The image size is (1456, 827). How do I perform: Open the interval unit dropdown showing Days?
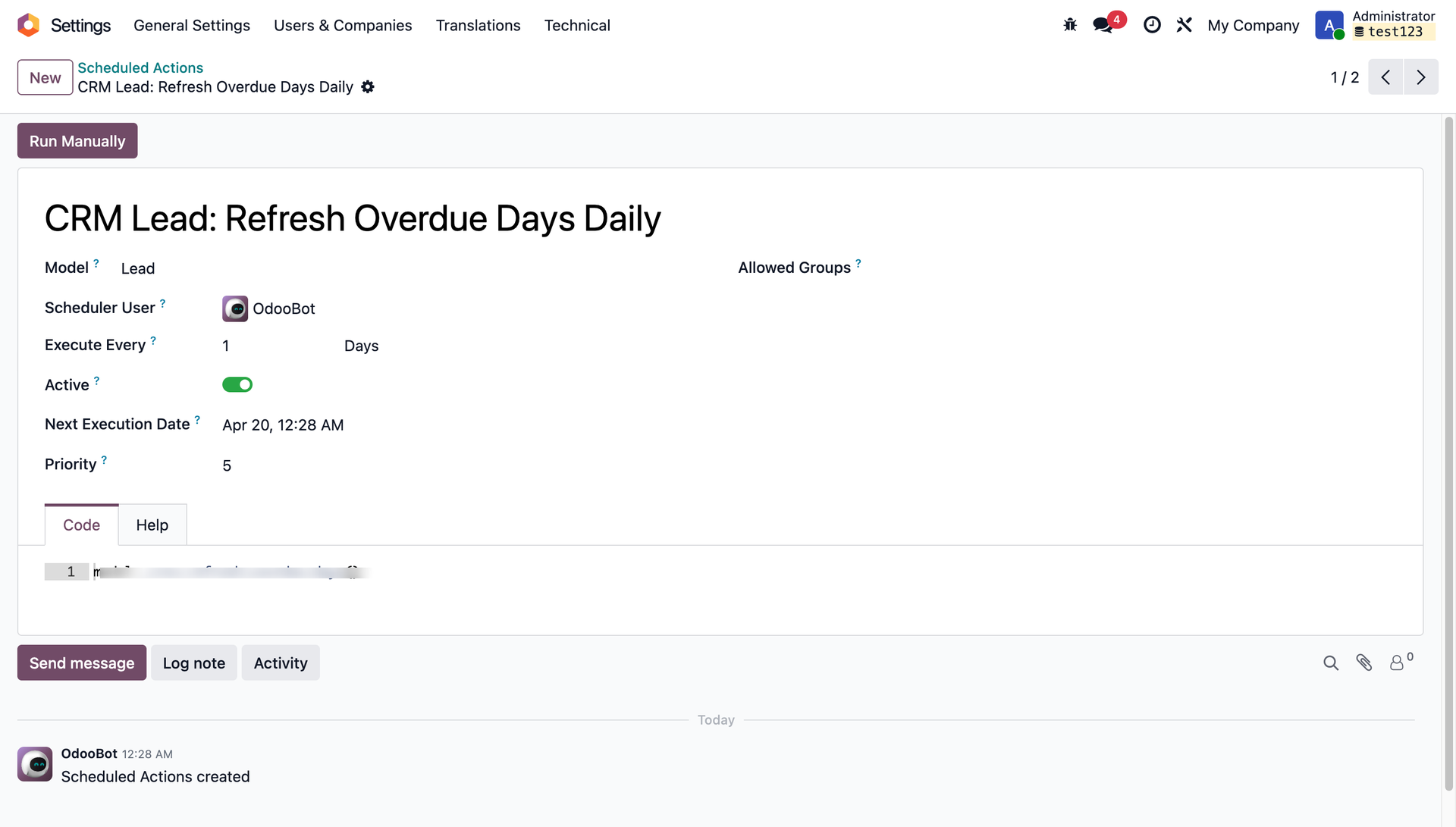362,346
